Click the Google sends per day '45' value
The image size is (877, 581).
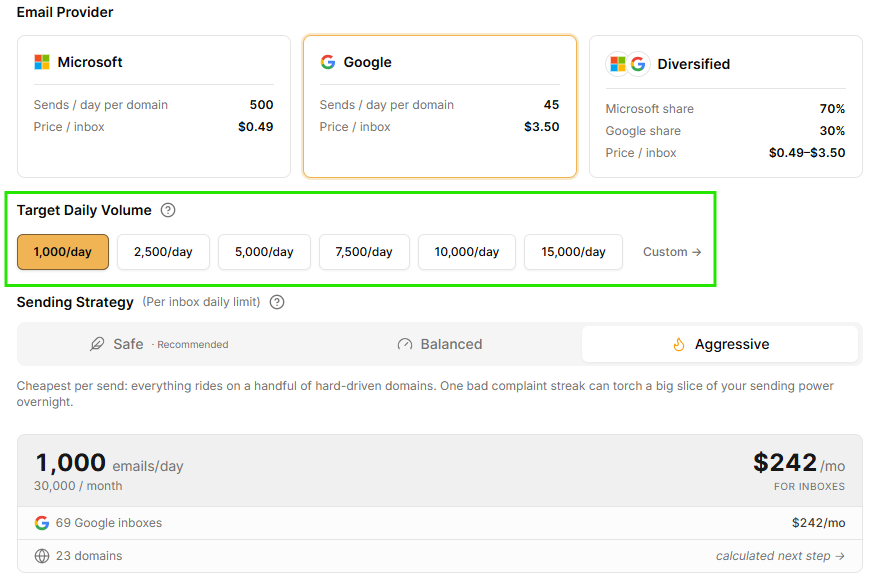tap(551, 105)
